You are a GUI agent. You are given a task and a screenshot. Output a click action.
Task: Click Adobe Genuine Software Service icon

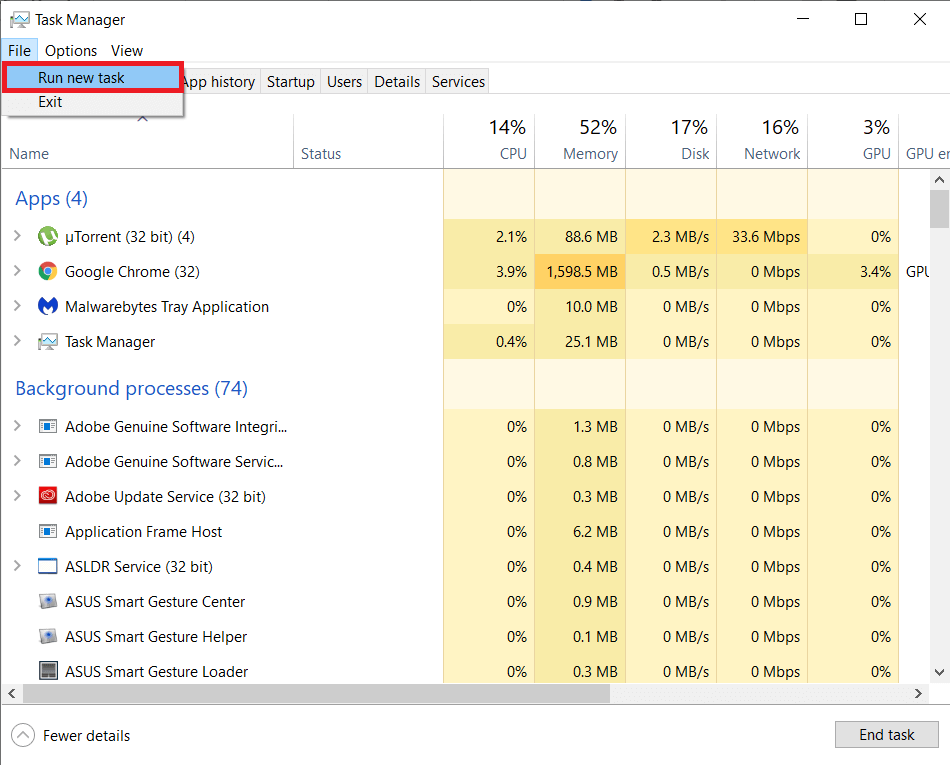pos(48,462)
